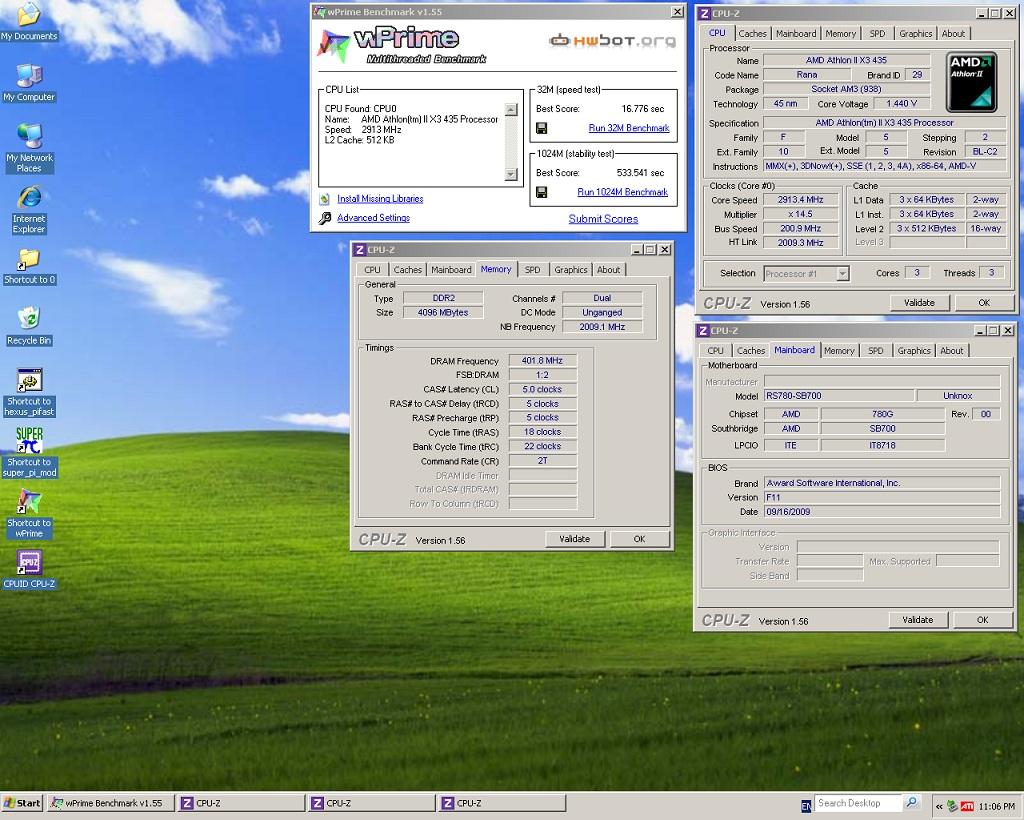This screenshot has width=1024, height=820.
Task: Click the Socket AM3 (938) package field
Action: tap(846, 89)
